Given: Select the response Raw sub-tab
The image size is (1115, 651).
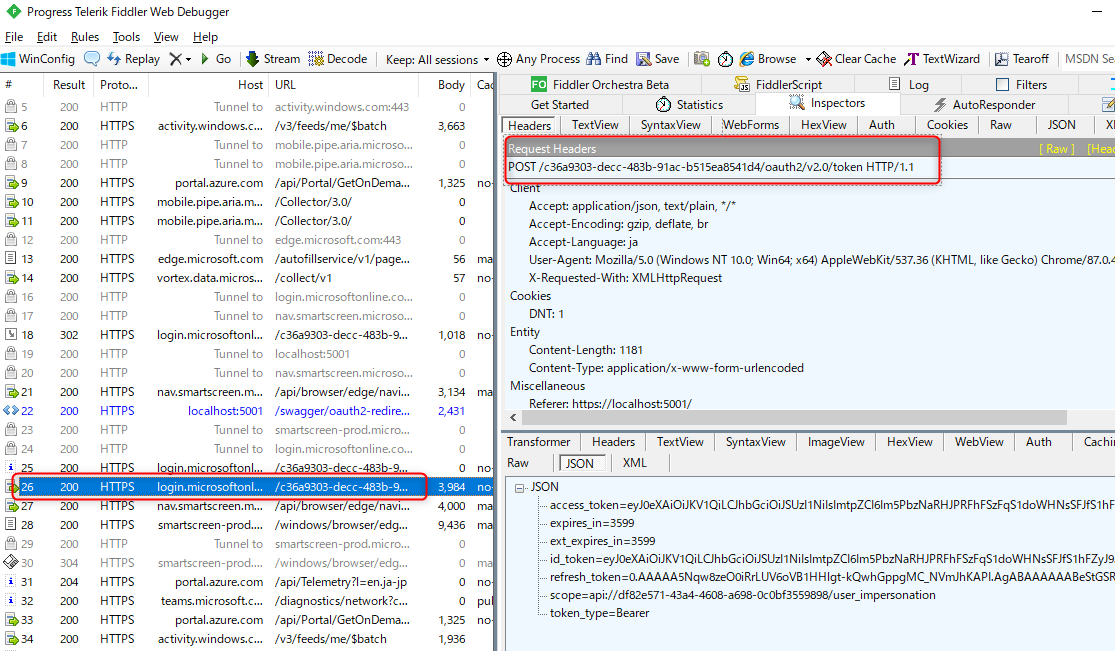Looking at the screenshot, I should [x=518, y=462].
